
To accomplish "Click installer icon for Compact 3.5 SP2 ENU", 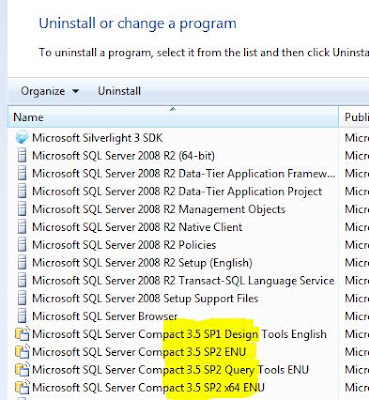I will click(x=22, y=352).
